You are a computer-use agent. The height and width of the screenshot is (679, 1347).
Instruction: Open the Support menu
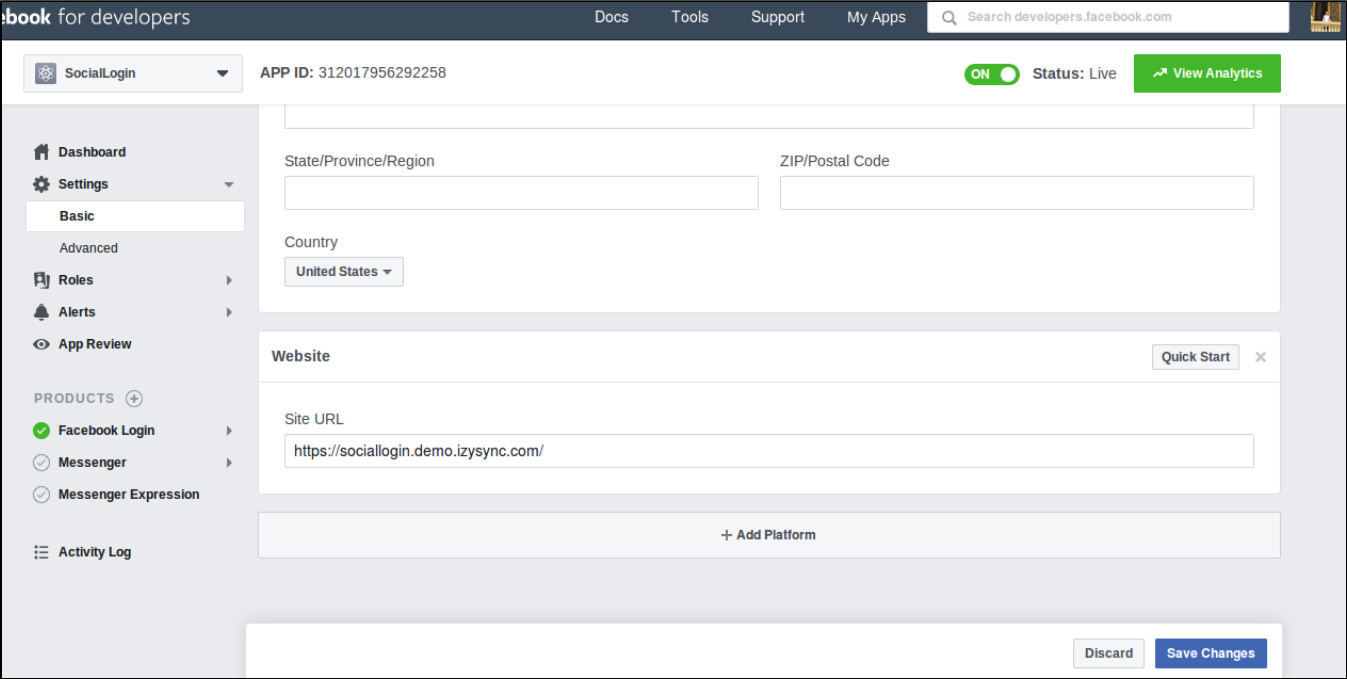[777, 17]
